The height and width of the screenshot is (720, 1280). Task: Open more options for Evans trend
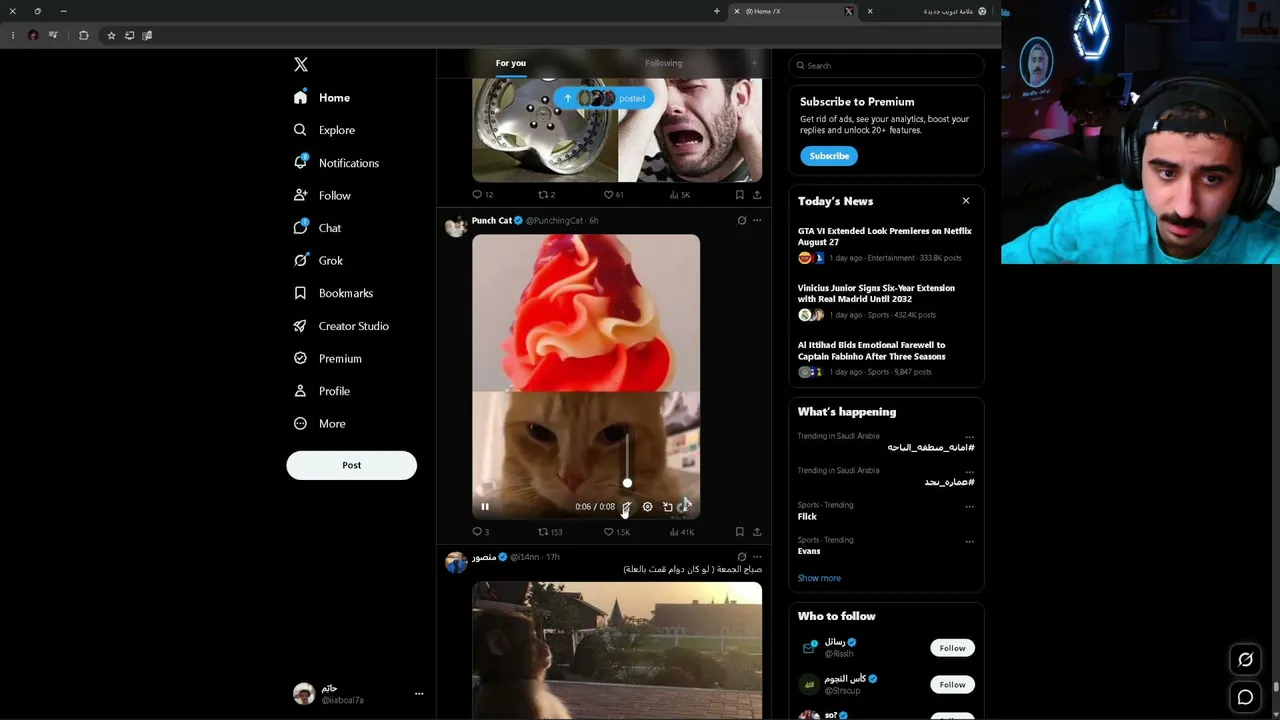click(969, 542)
